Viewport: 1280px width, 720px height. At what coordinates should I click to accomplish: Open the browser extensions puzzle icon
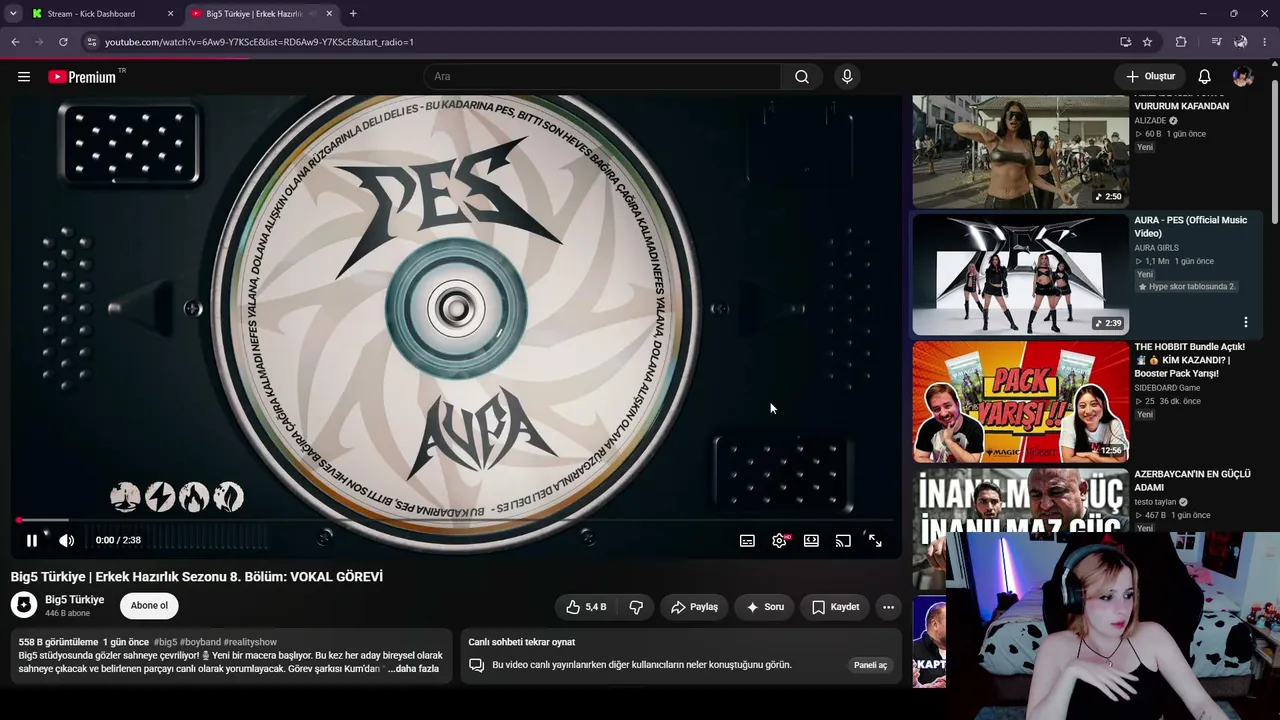click(x=1181, y=42)
